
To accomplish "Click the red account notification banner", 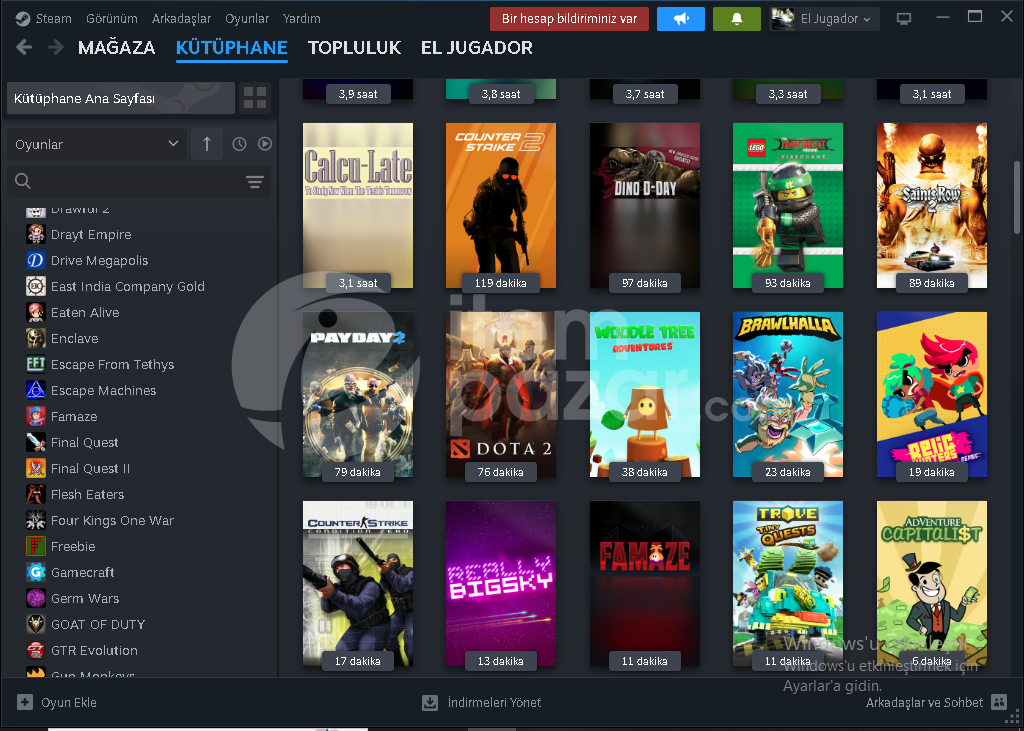I will 569,19.
